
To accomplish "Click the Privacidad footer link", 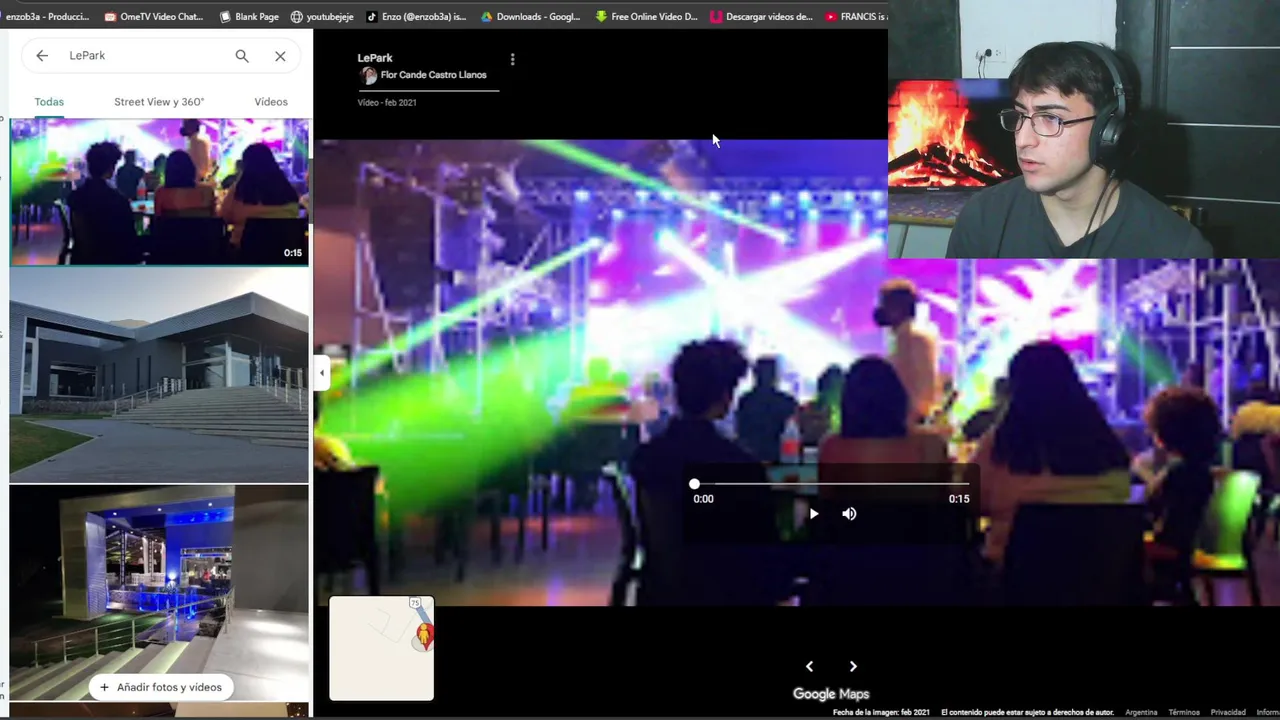I will click(1228, 713).
